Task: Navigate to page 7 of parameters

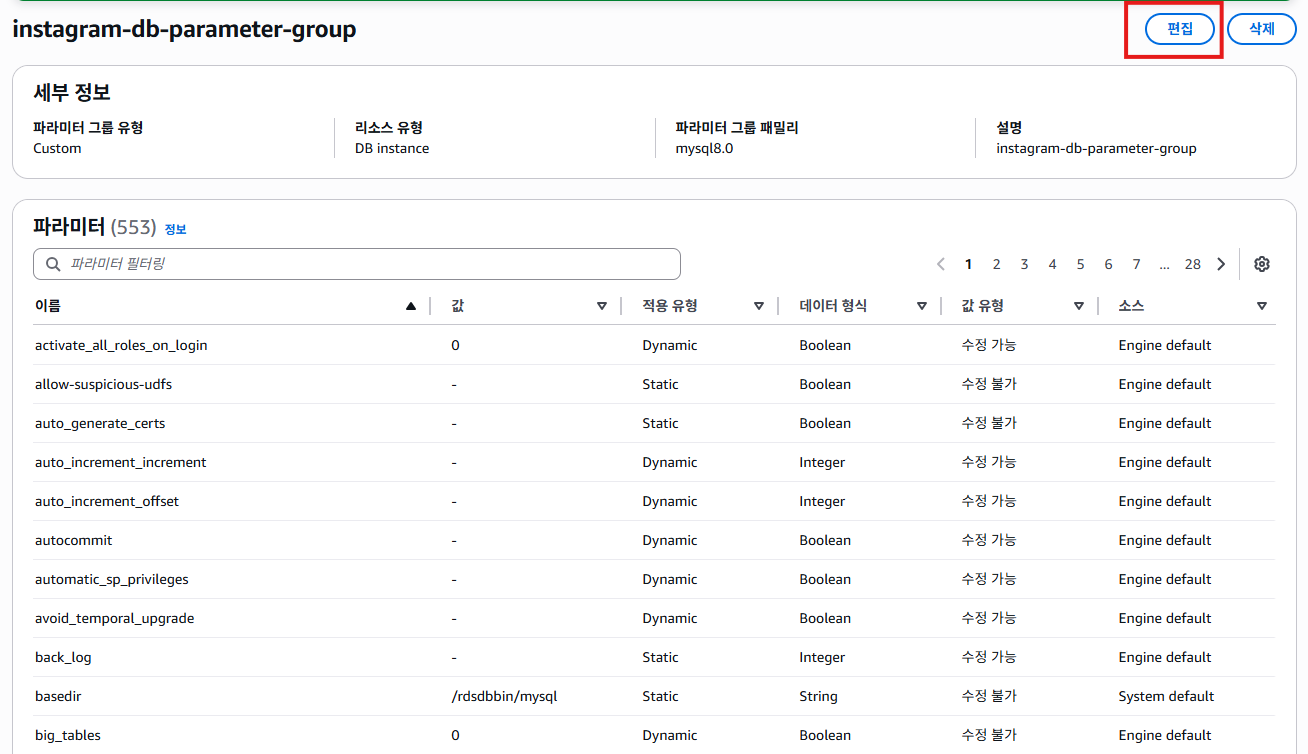Action: click(1136, 264)
